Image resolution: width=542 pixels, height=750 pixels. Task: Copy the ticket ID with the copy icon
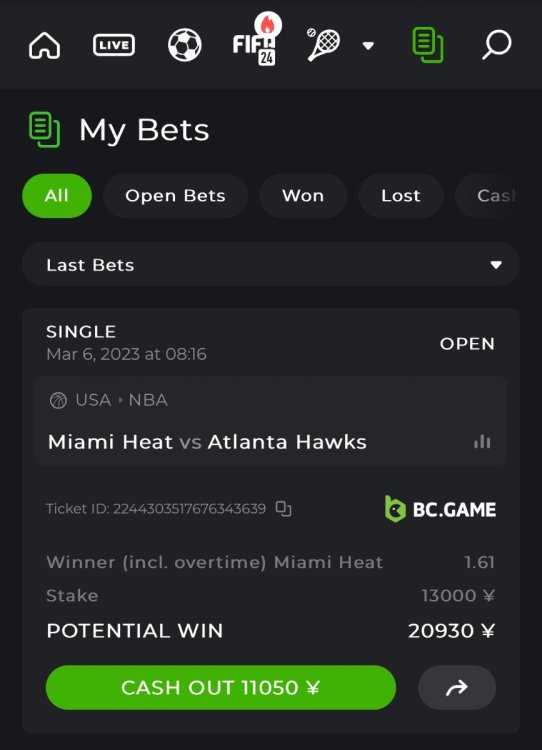(x=284, y=509)
